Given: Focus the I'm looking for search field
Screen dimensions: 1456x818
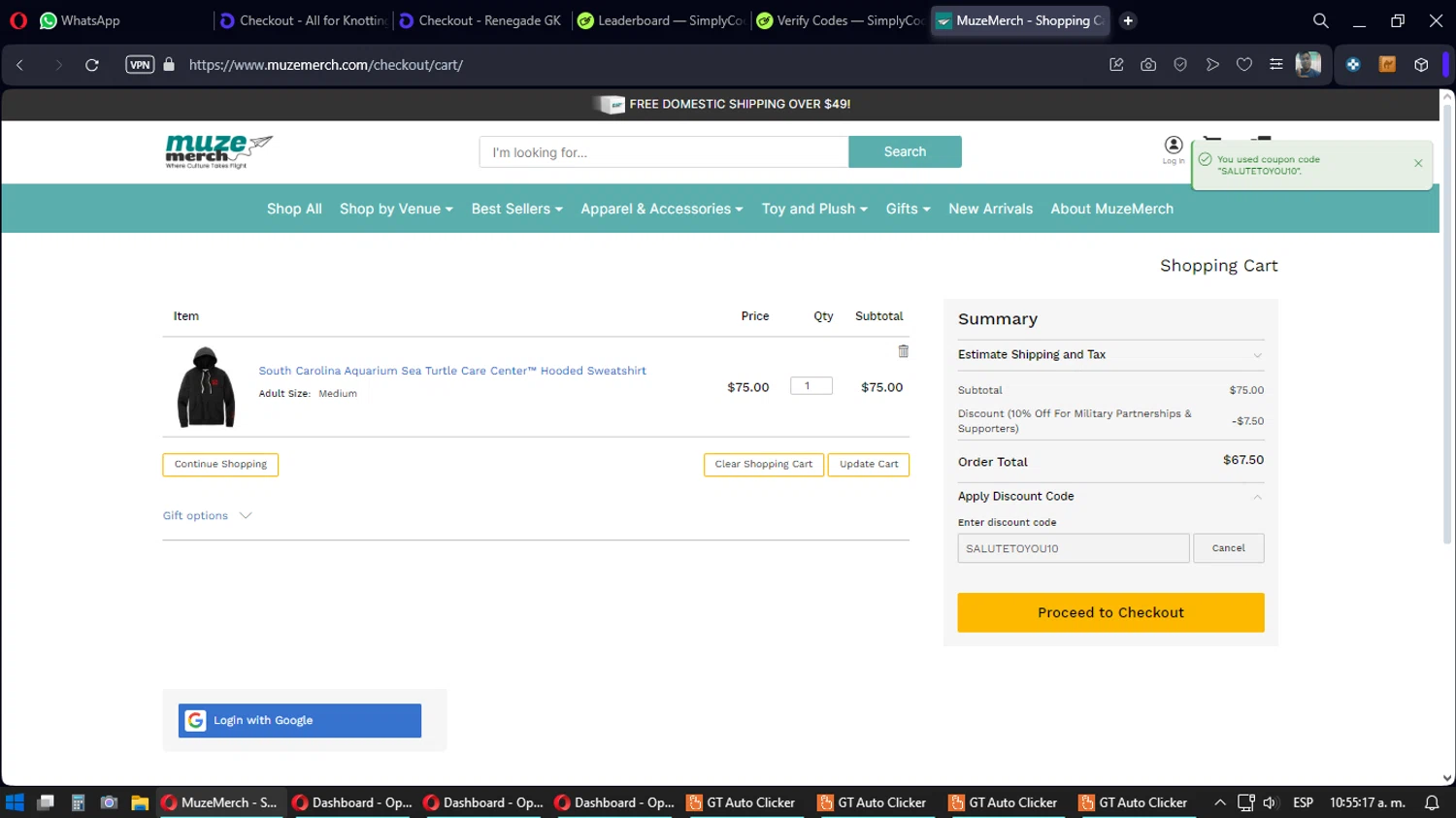Looking at the screenshot, I should click(664, 151).
